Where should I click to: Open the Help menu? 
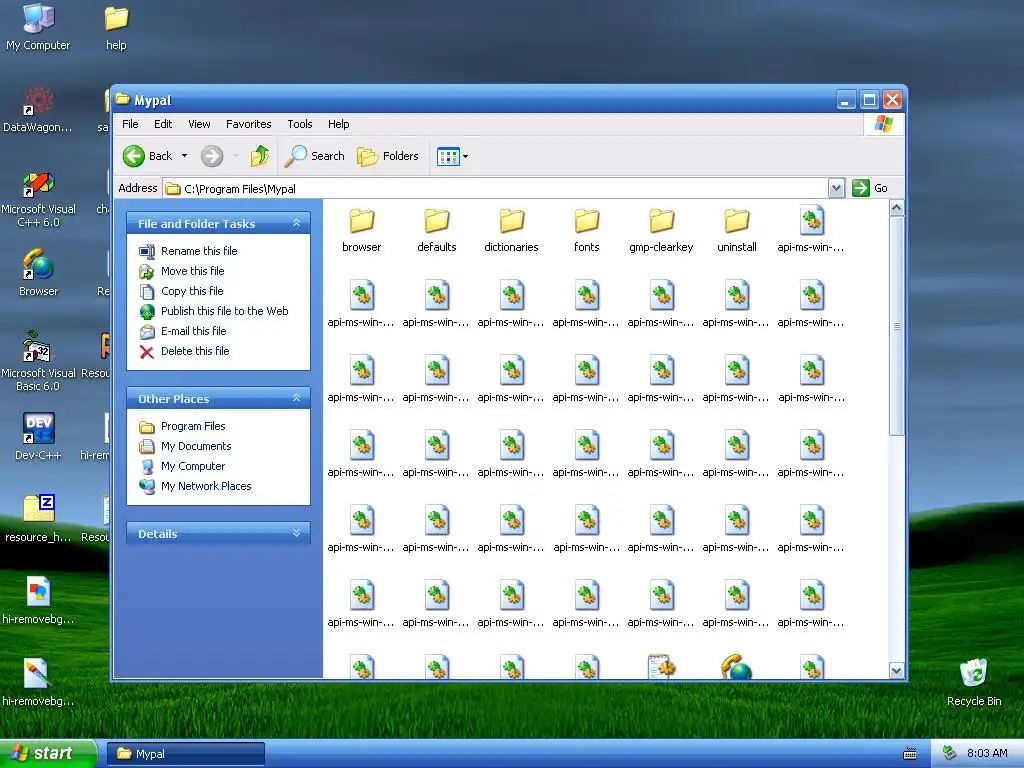[x=338, y=124]
